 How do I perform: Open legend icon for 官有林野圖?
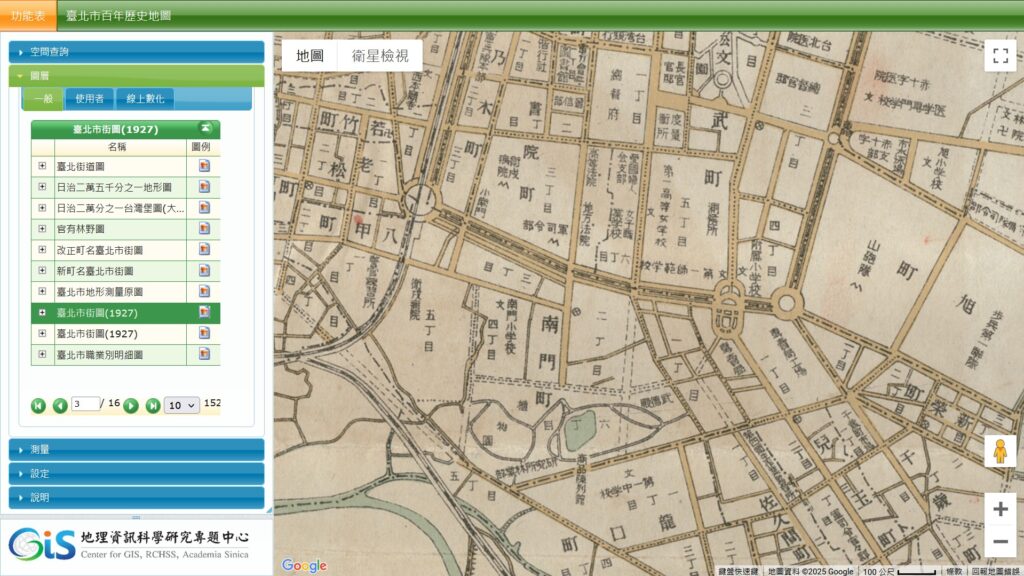click(204, 229)
